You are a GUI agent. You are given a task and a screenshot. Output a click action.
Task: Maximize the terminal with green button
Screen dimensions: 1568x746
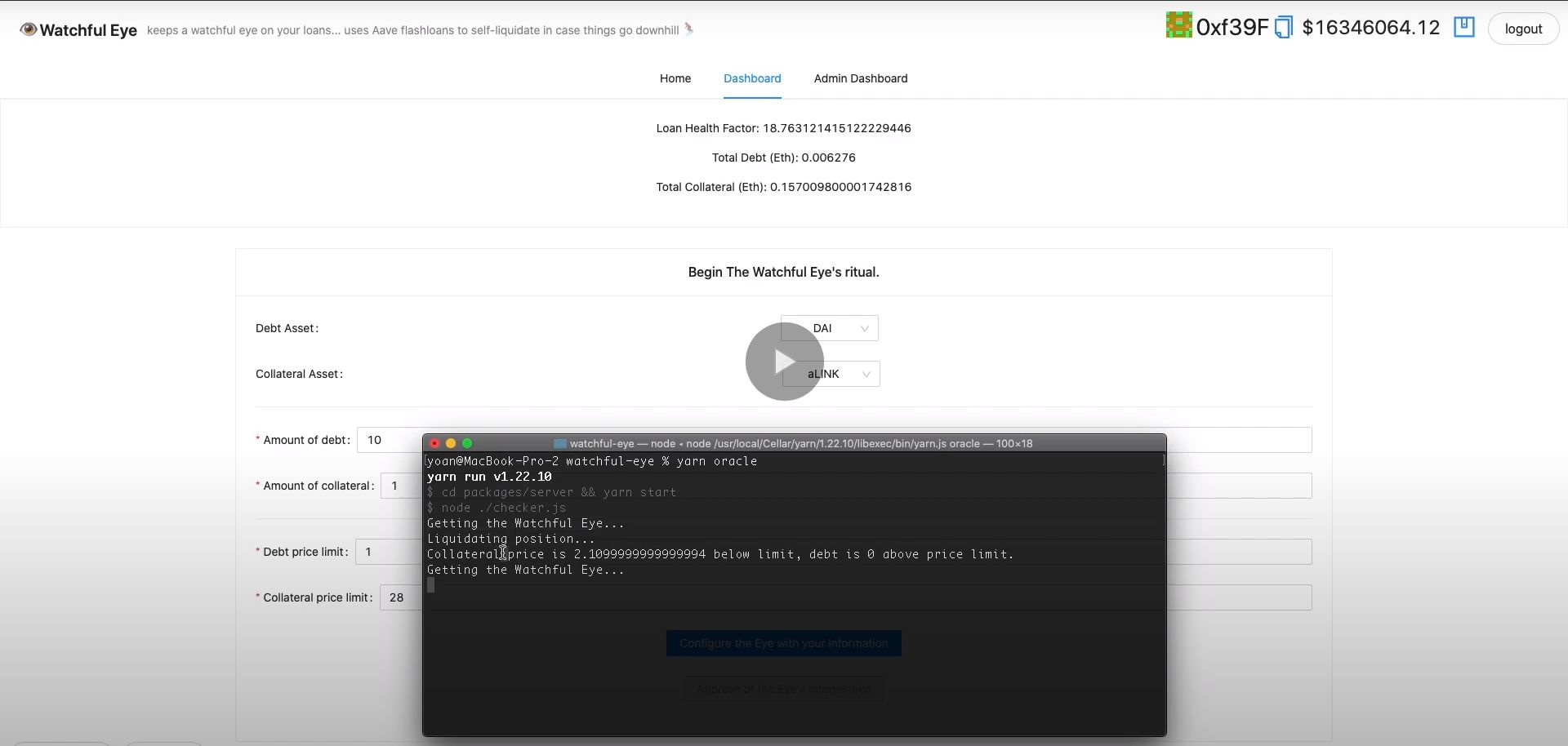point(467,443)
